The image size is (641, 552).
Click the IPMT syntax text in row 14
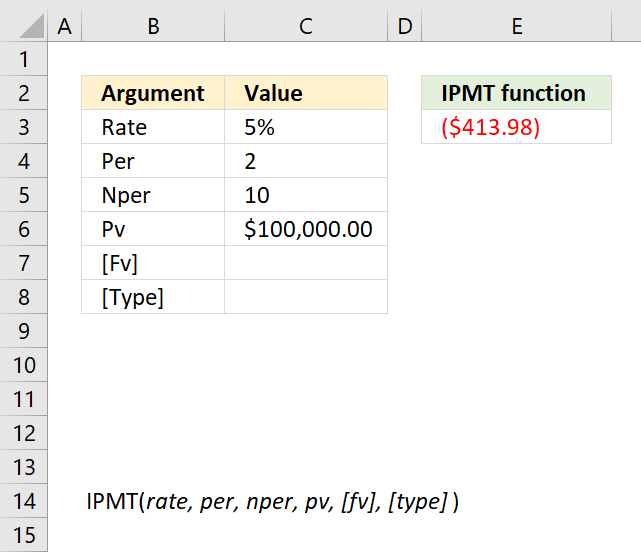coord(273,502)
